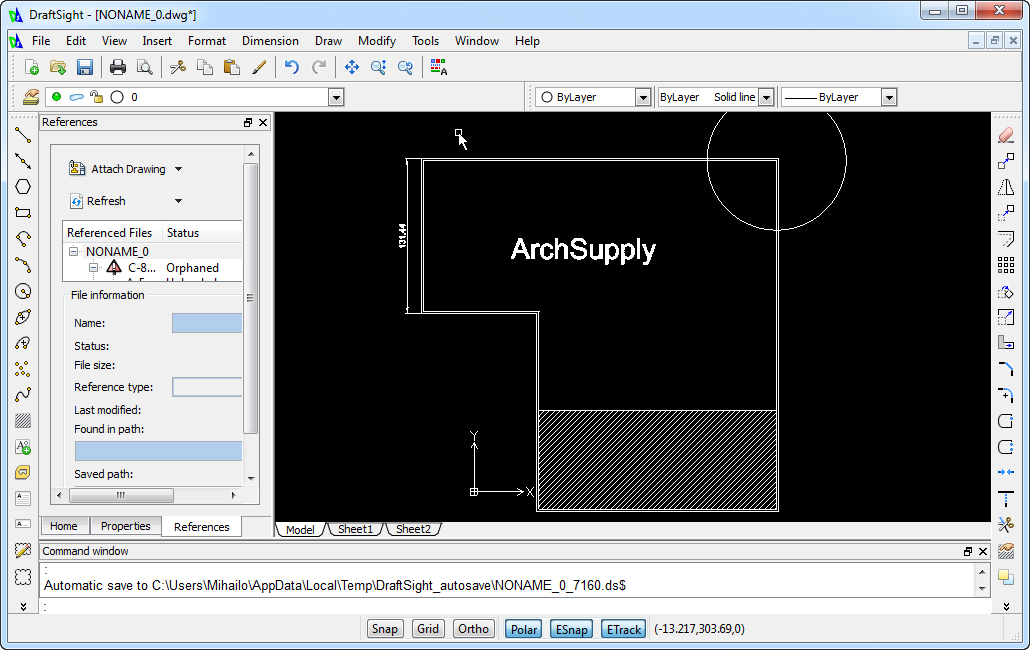1030x650 pixels.
Task: Select the Rectangle draw tool
Action: (23, 213)
